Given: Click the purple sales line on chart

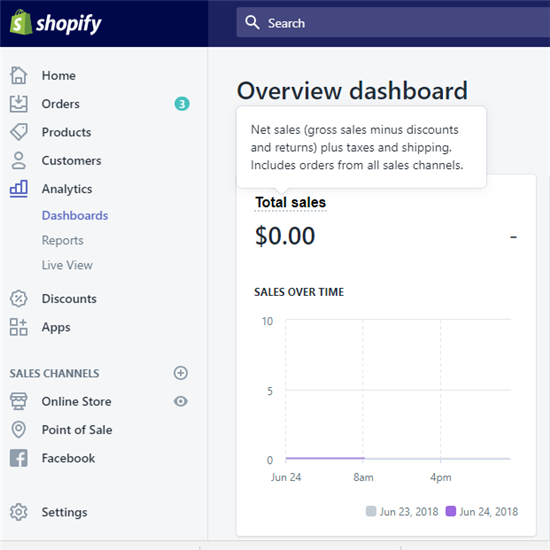Looking at the screenshot, I should 325,458.
